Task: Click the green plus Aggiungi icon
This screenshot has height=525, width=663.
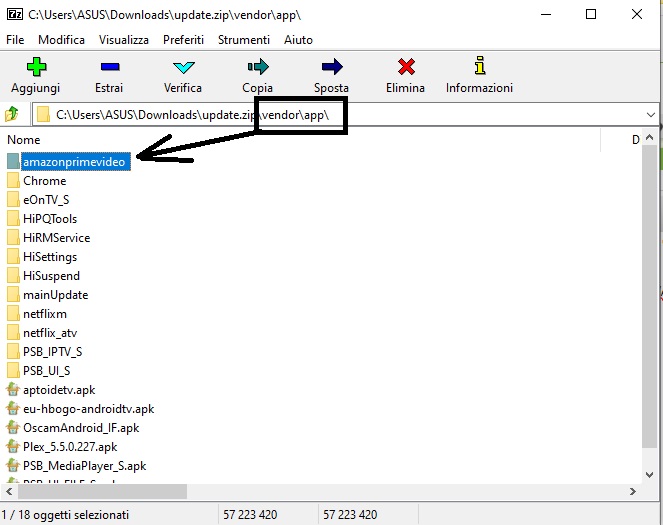Action: [x=36, y=67]
